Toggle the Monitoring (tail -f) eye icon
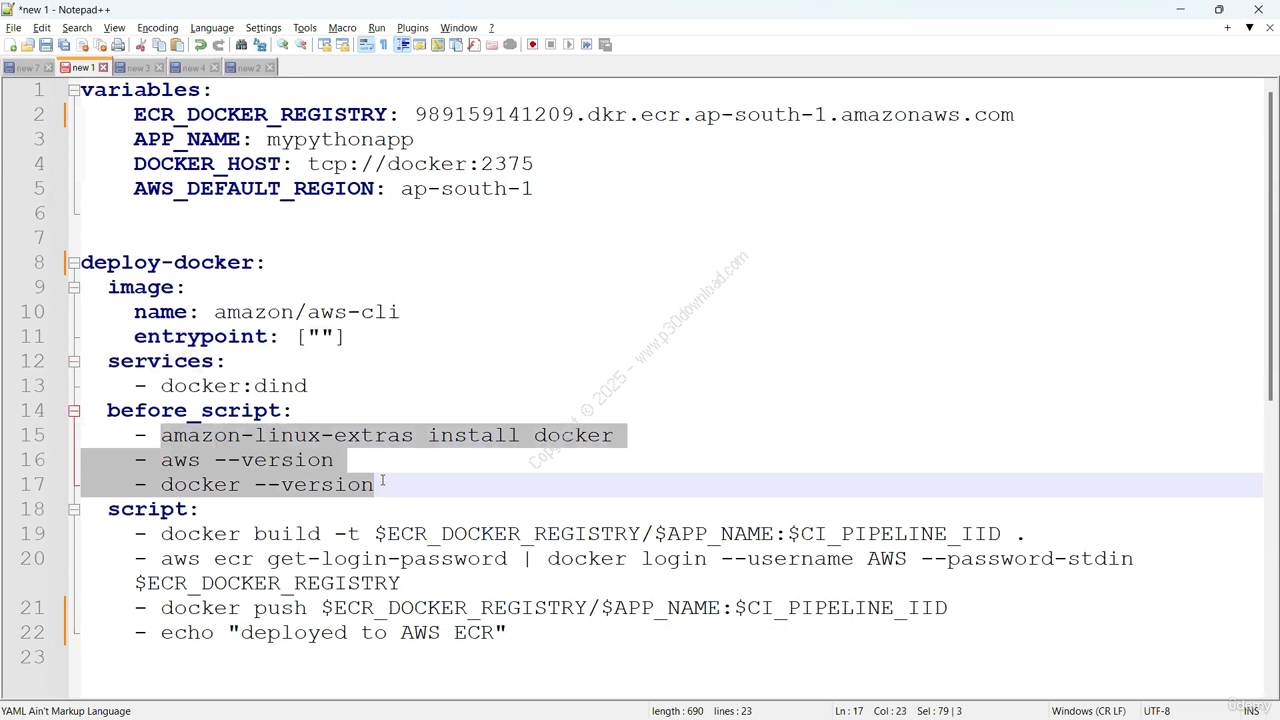The image size is (1280, 720). (x=509, y=45)
